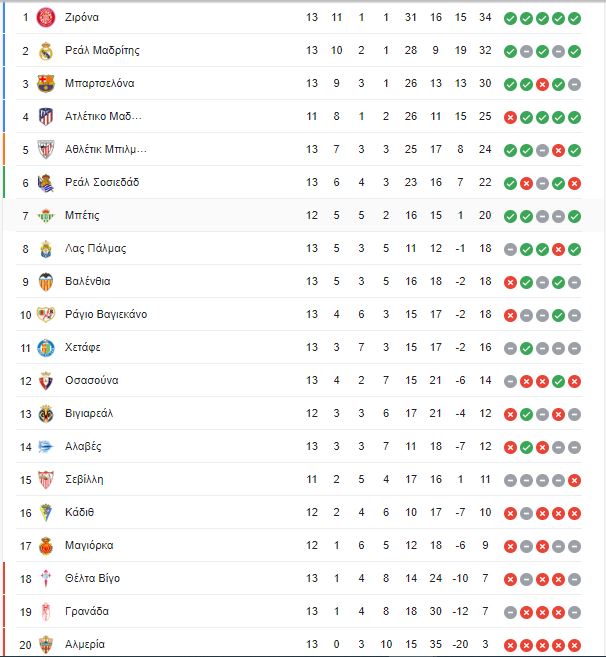This screenshot has height=657, width=606.
Task: Click the Sevilla club crest icon
Action: [46, 480]
